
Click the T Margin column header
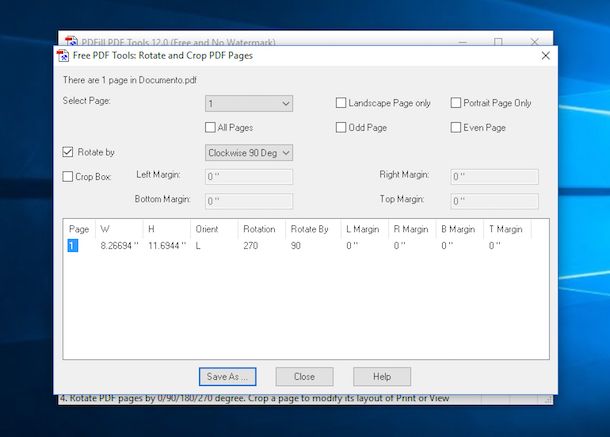pyautogui.click(x=507, y=229)
